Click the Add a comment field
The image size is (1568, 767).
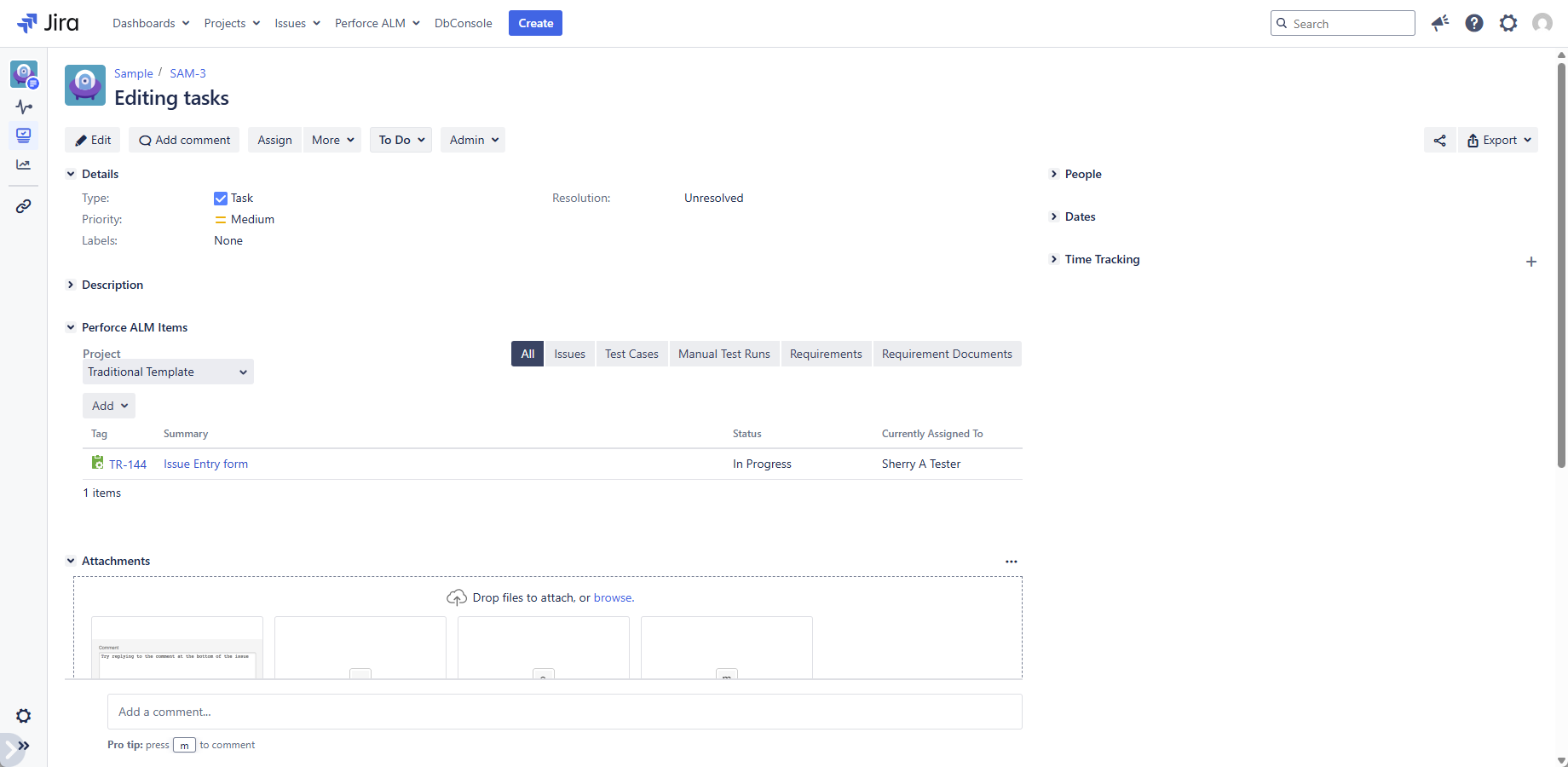(564, 712)
